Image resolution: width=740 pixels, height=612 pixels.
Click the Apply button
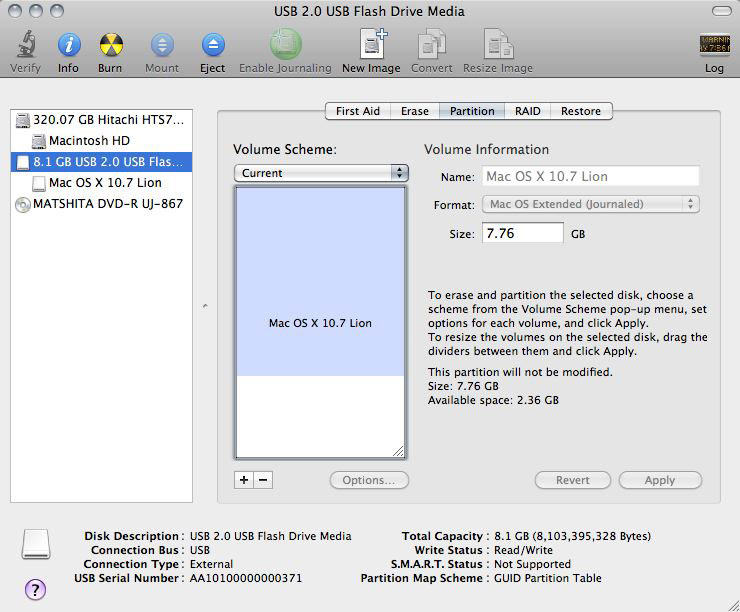click(660, 480)
